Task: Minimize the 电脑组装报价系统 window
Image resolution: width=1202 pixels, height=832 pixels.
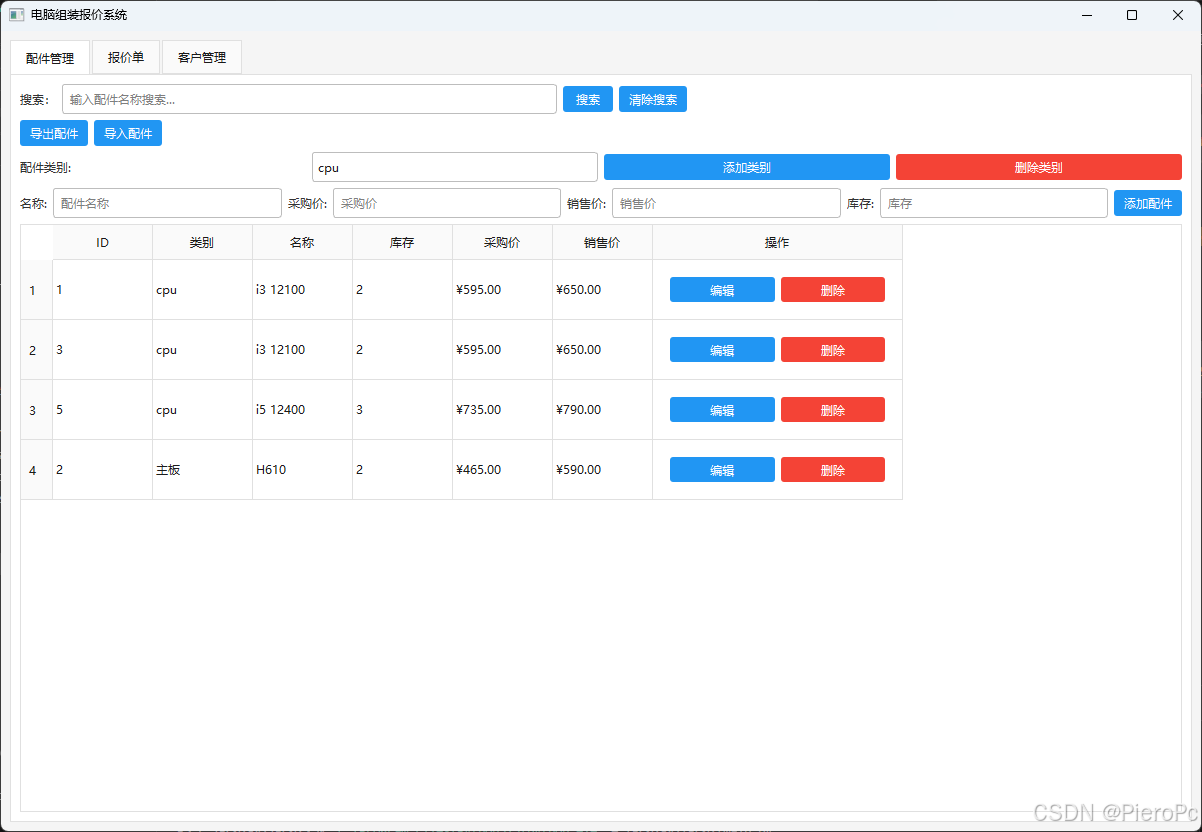Action: (x=1086, y=15)
